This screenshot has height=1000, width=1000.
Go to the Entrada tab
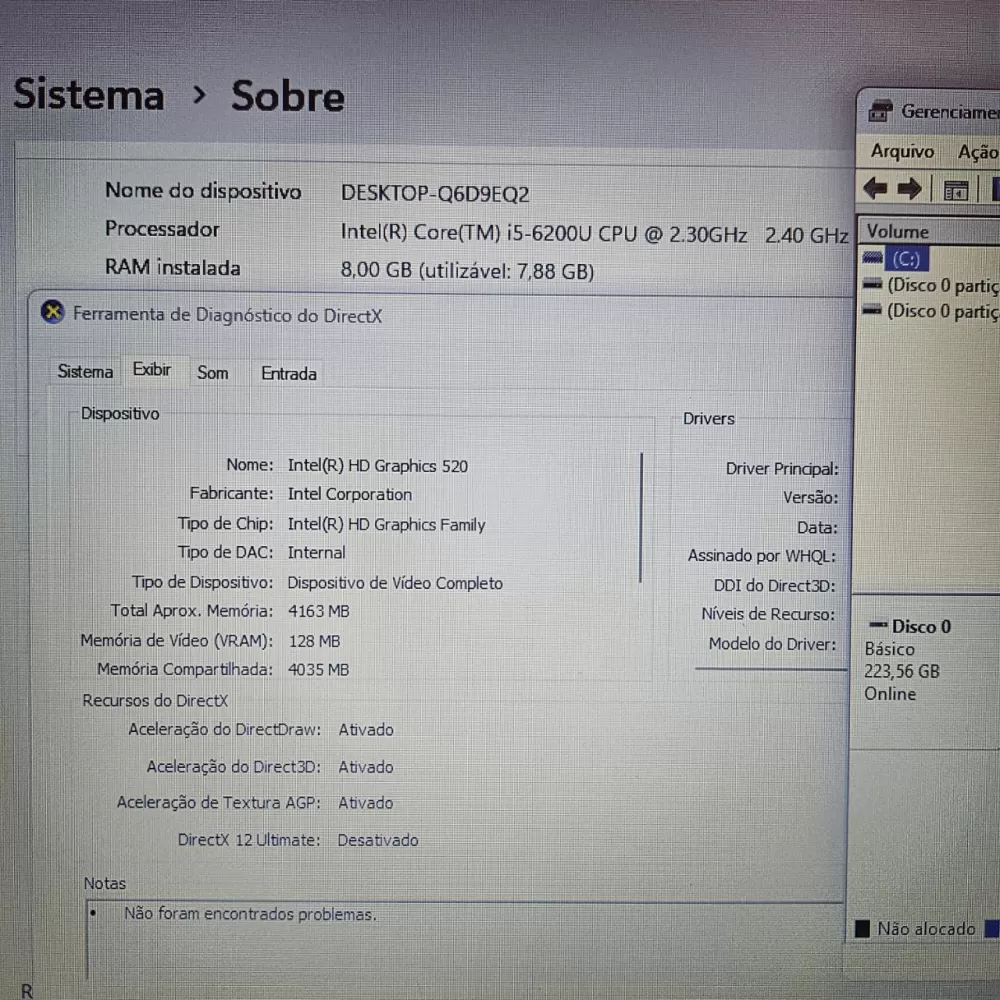pyautogui.click(x=288, y=374)
